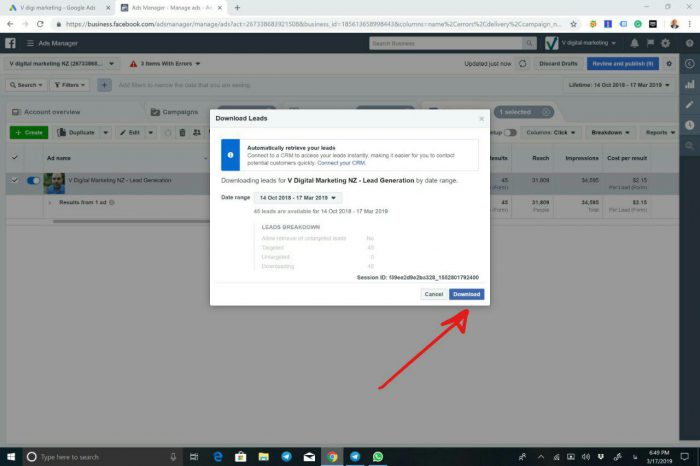The image size is (700, 466).
Task: Open the Ads Manager hamburger menu
Action: tap(30, 43)
